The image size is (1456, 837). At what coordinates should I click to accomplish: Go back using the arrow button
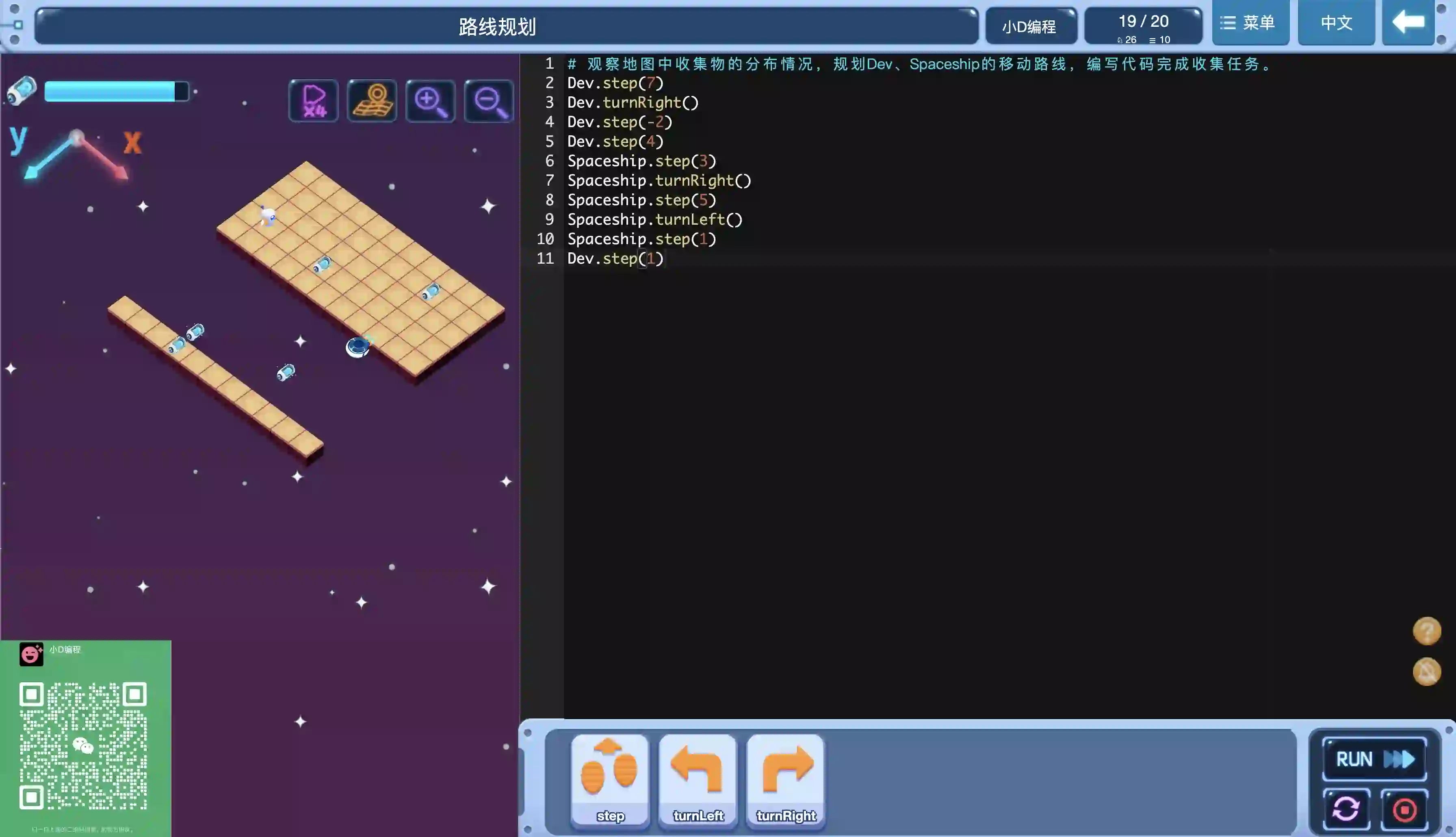[x=1408, y=23]
